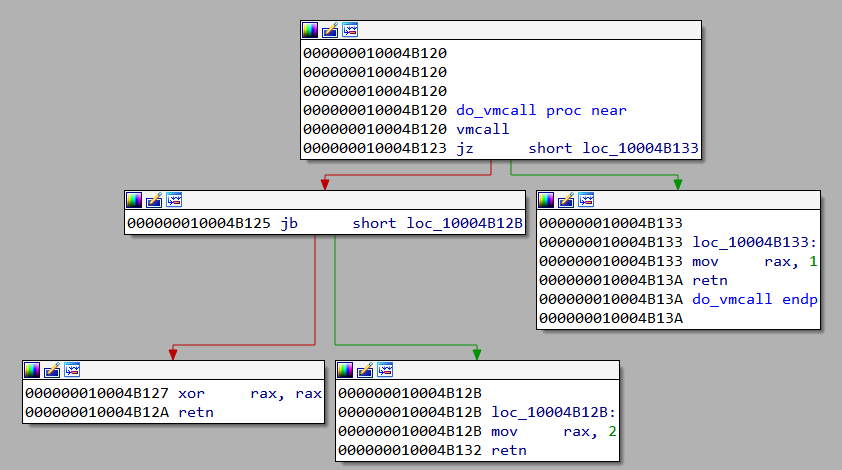842x470 pixels.
Task: Click group icon on xor rax block
Action: point(72,370)
